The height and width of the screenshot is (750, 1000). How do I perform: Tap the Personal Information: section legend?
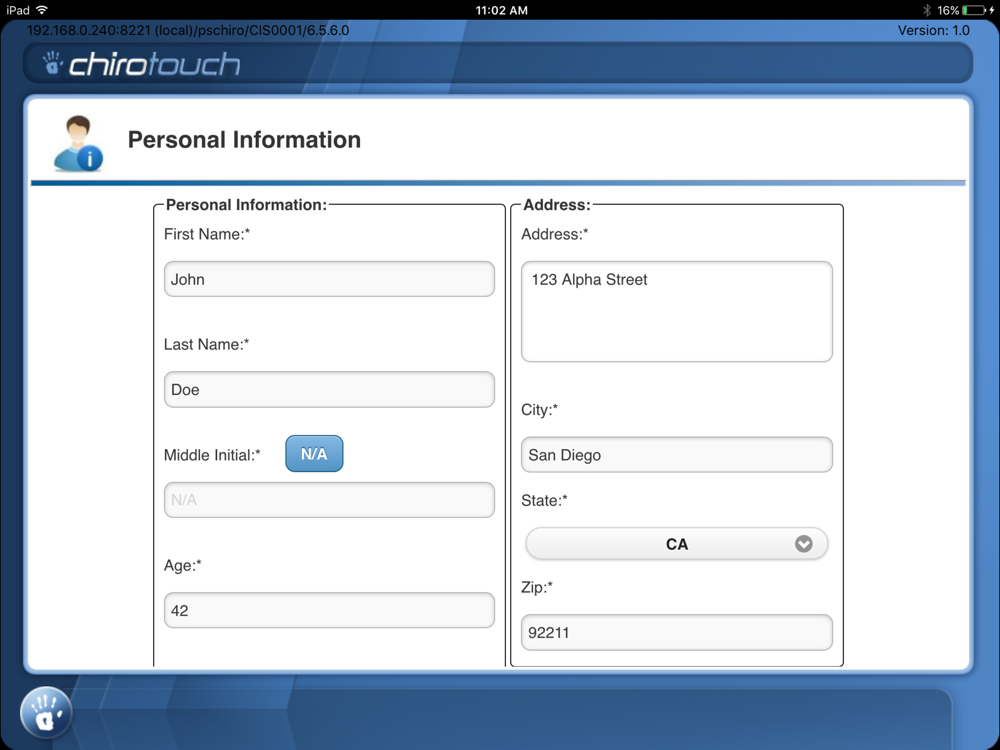click(246, 205)
